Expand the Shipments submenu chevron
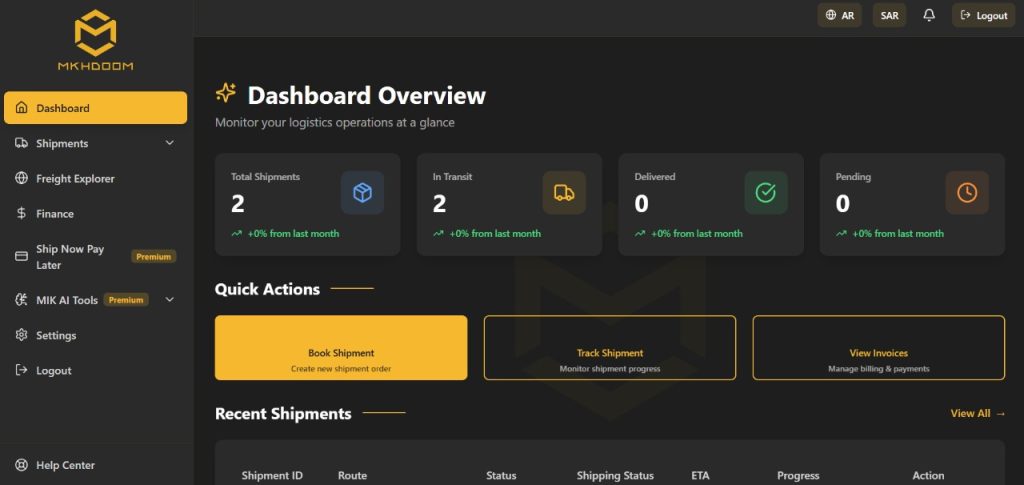This screenshot has height=485, width=1024. (x=170, y=143)
